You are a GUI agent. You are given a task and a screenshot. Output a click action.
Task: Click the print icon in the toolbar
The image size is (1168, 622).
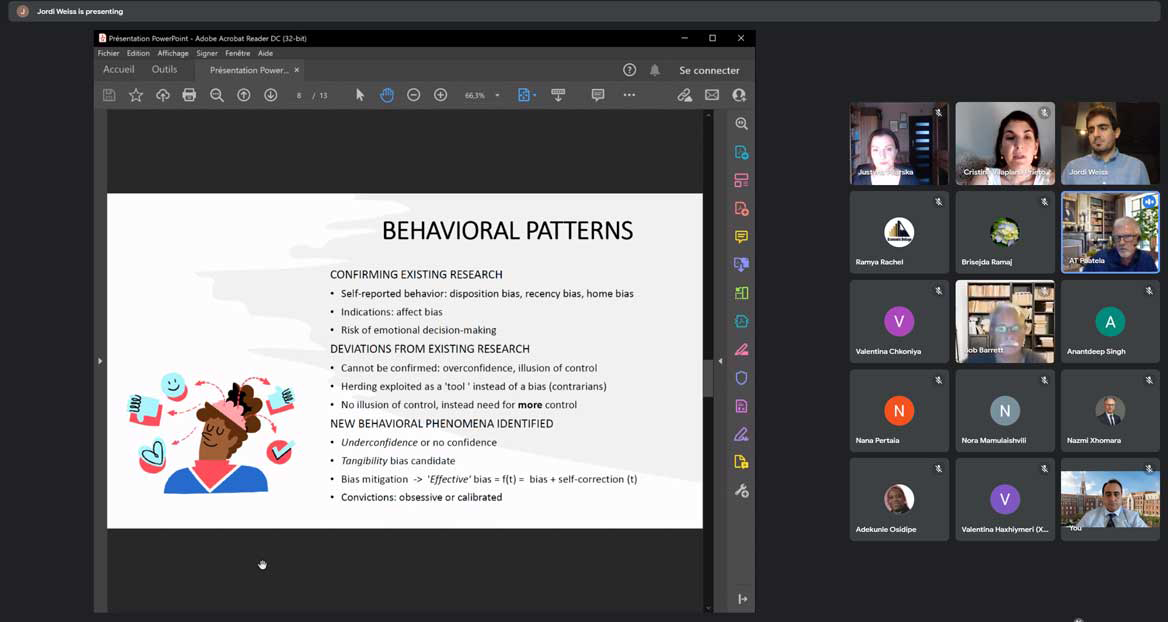click(189, 95)
